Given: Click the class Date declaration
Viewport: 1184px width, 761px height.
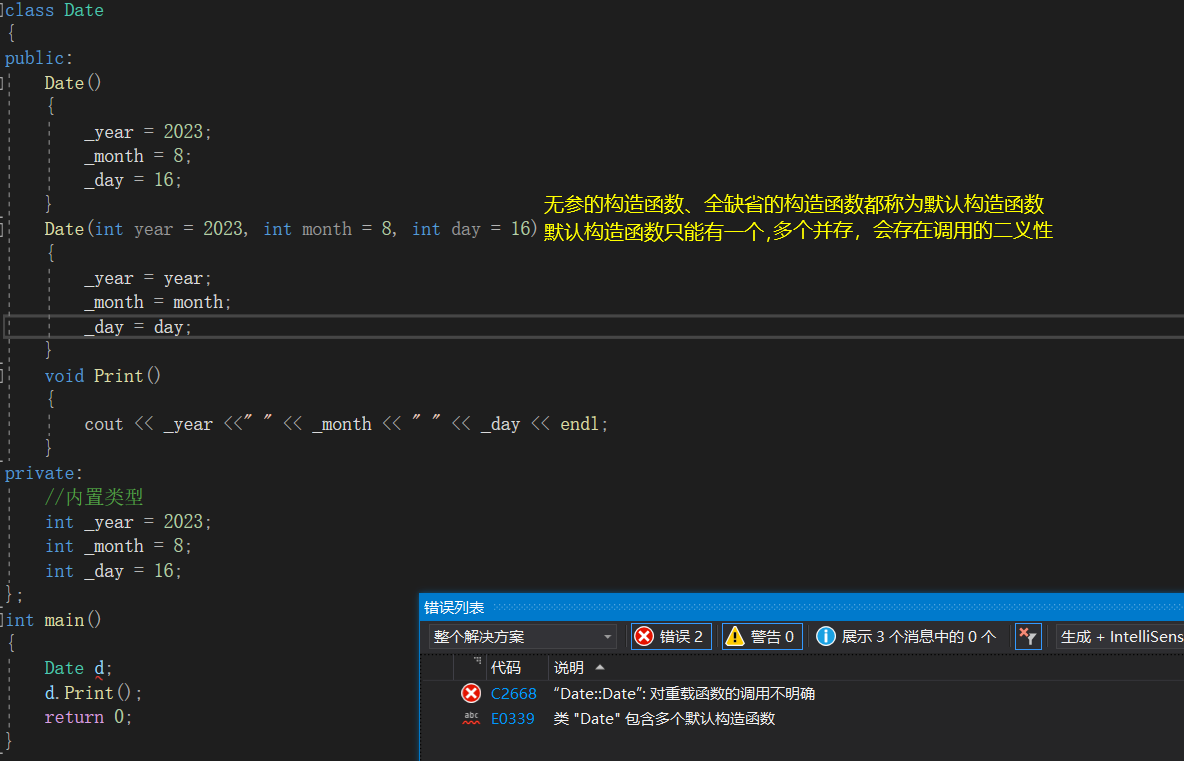Looking at the screenshot, I should tap(54, 11).
